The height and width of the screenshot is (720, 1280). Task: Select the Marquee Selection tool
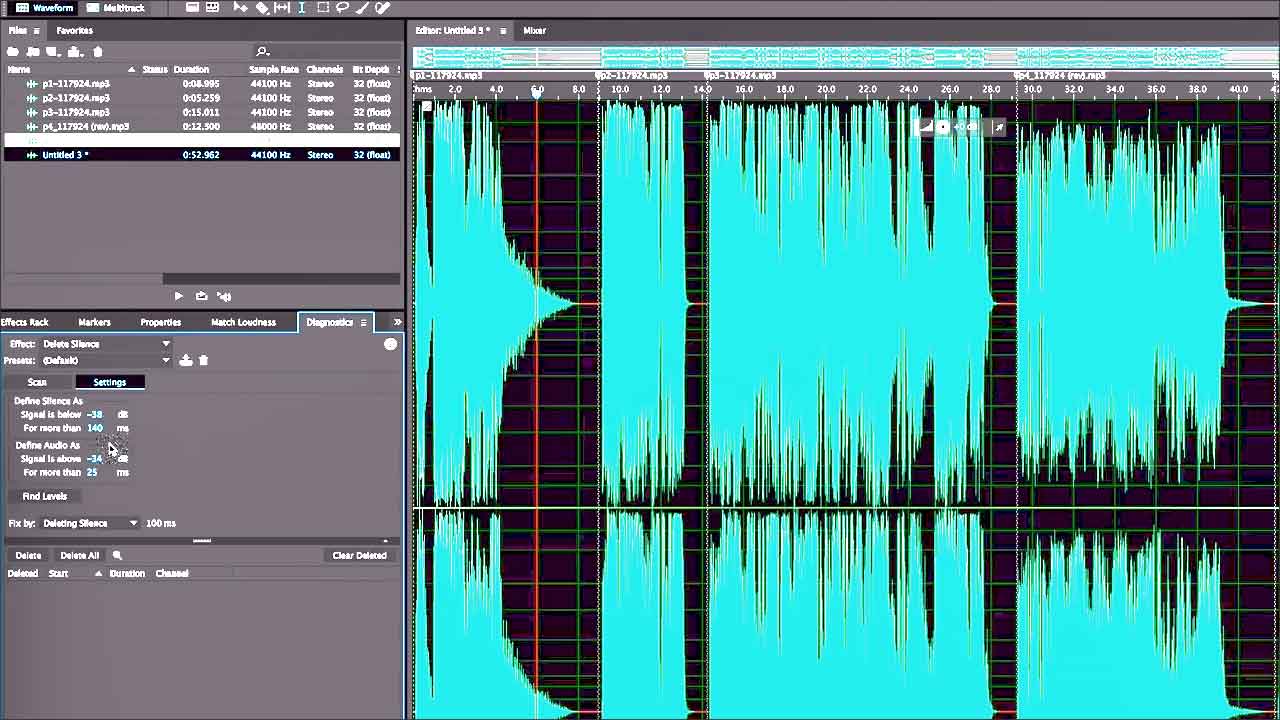coord(323,7)
